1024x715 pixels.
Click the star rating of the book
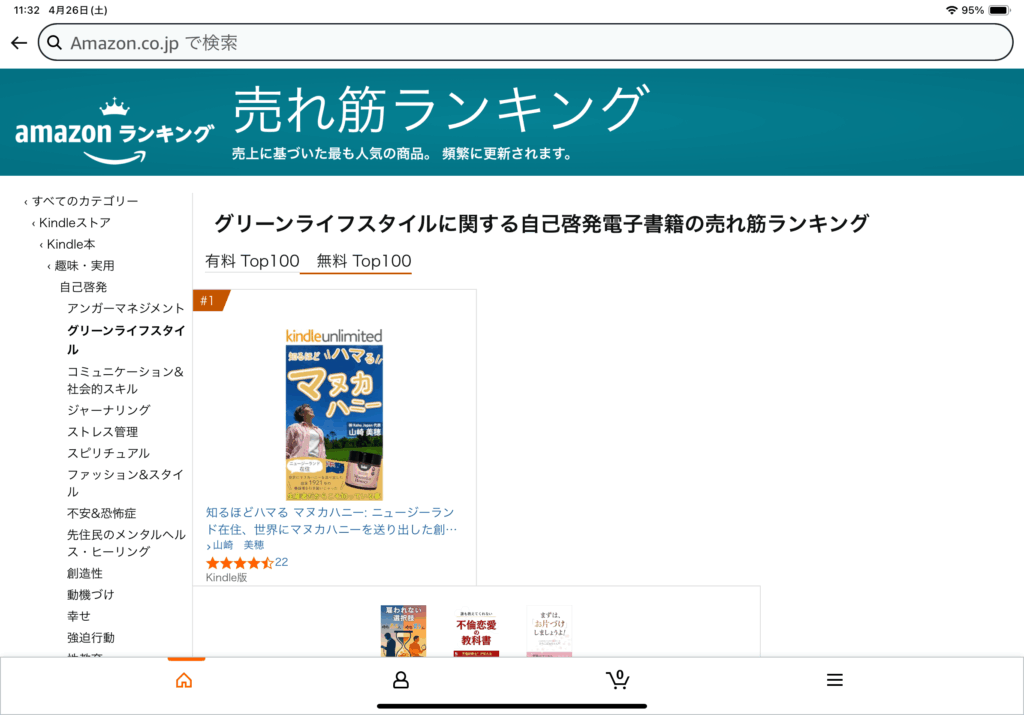tap(240, 562)
